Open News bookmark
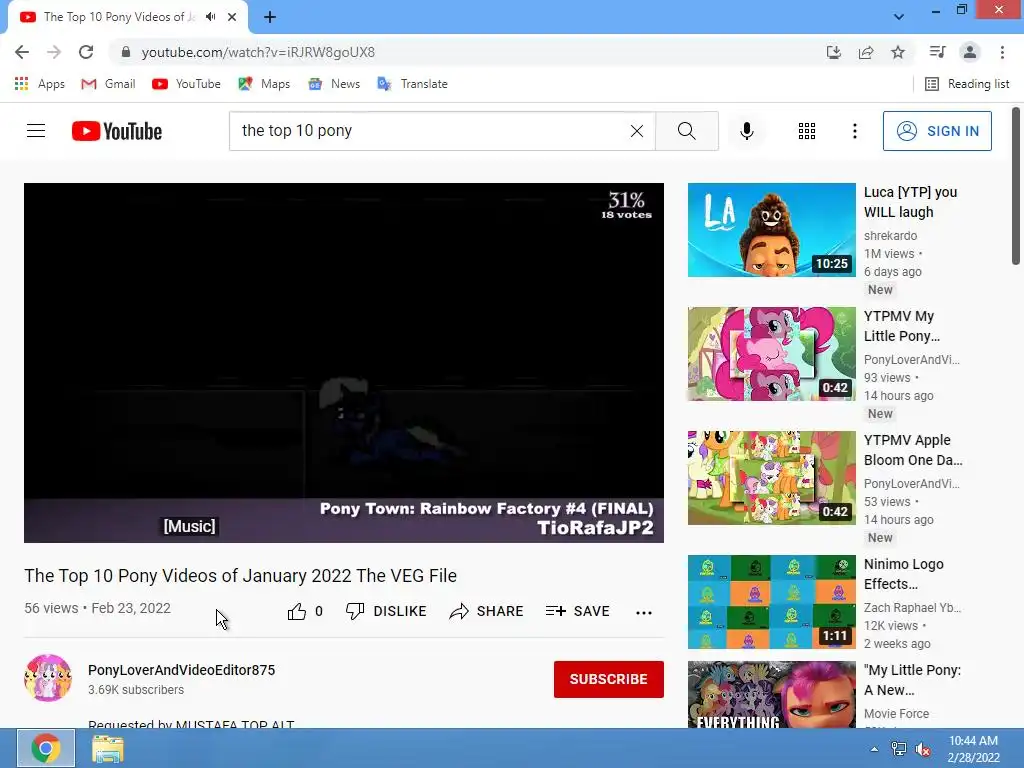The height and width of the screenshot is (768, 1024). coord(334,84)
